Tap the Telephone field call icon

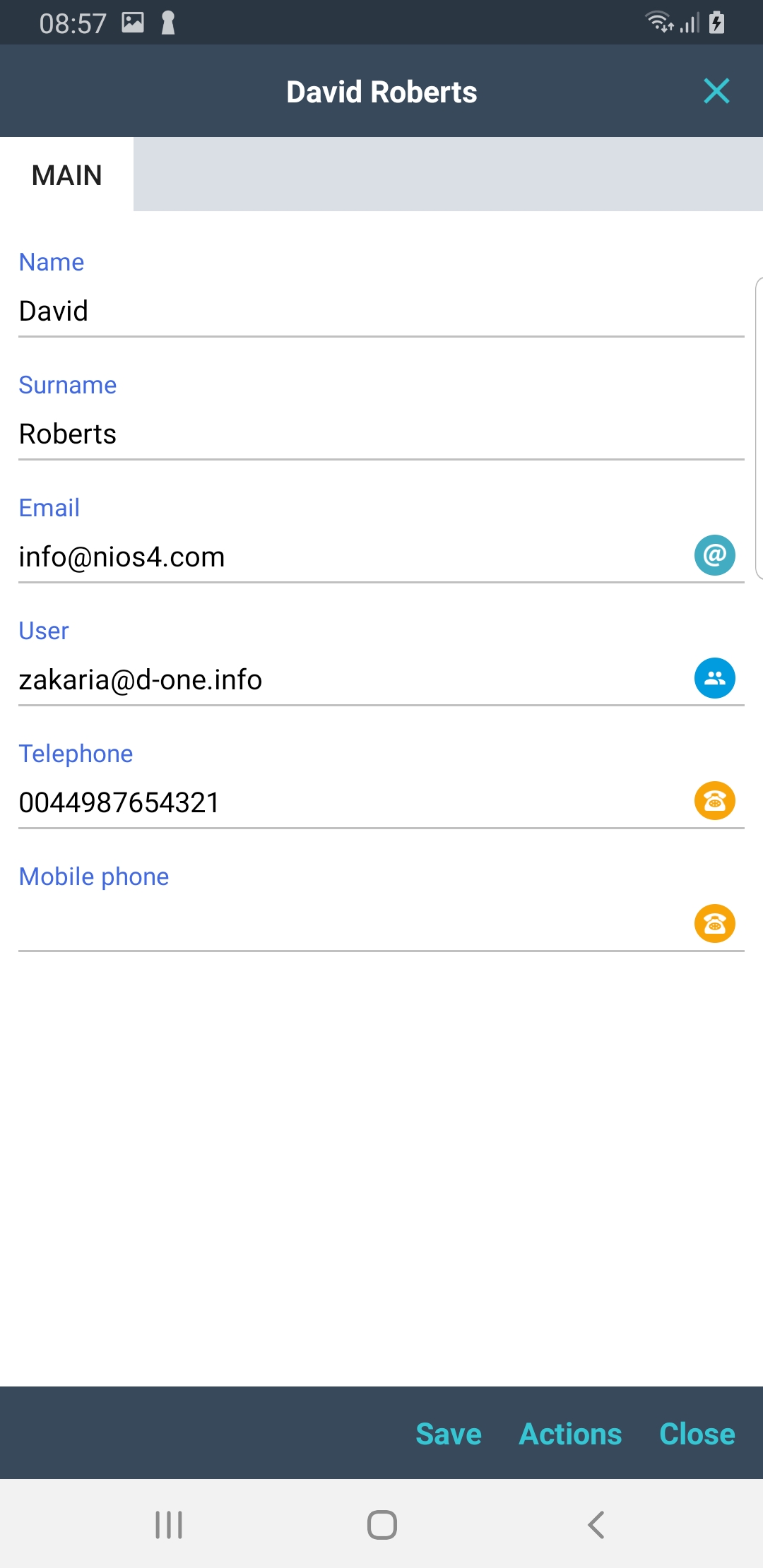pos(714,801)
